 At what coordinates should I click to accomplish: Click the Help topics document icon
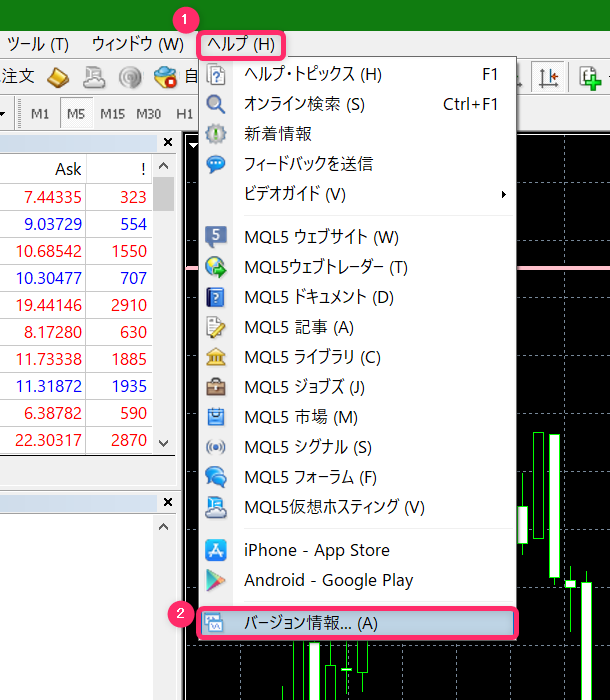216,74
